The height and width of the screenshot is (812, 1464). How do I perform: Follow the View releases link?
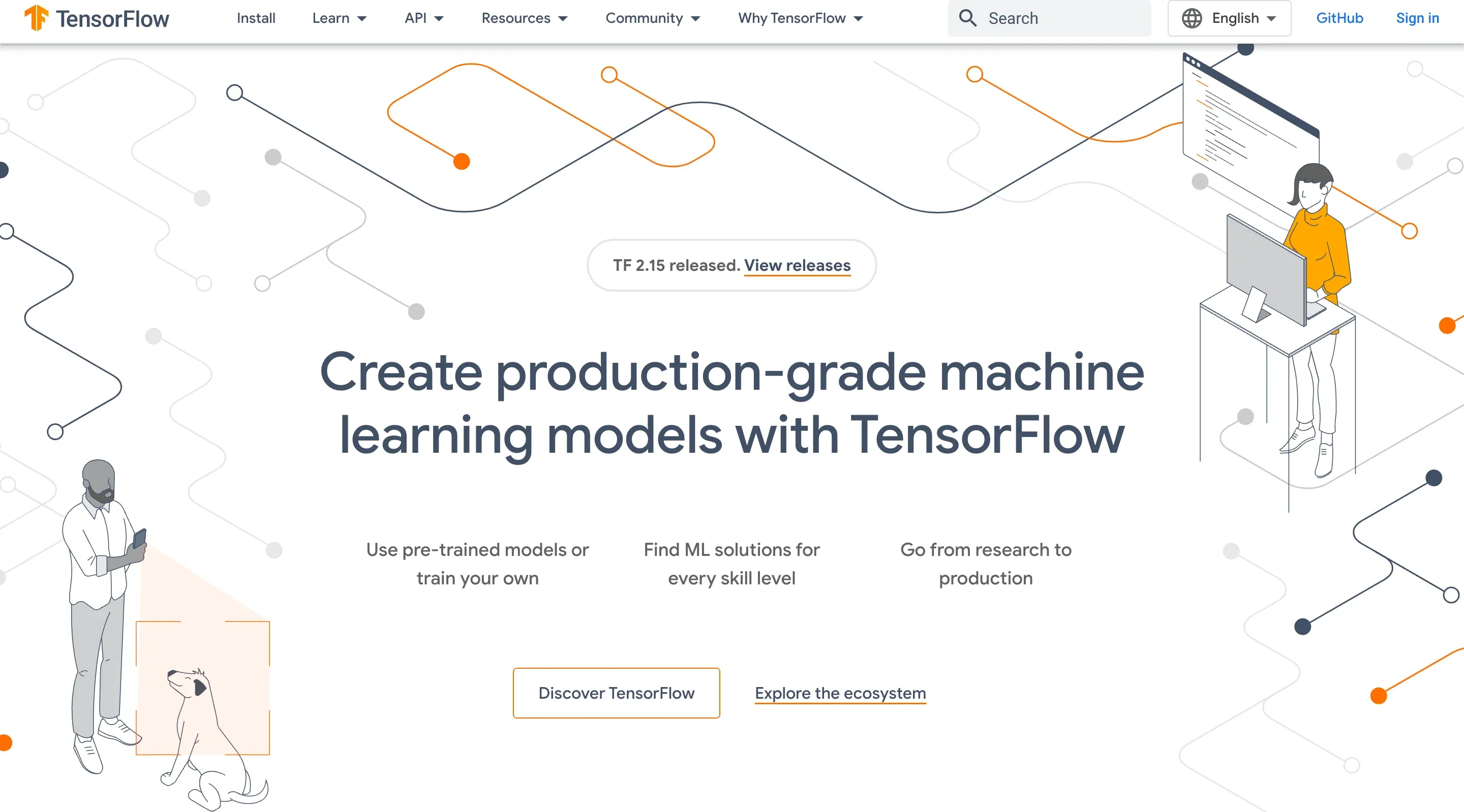tap(798, 265)
